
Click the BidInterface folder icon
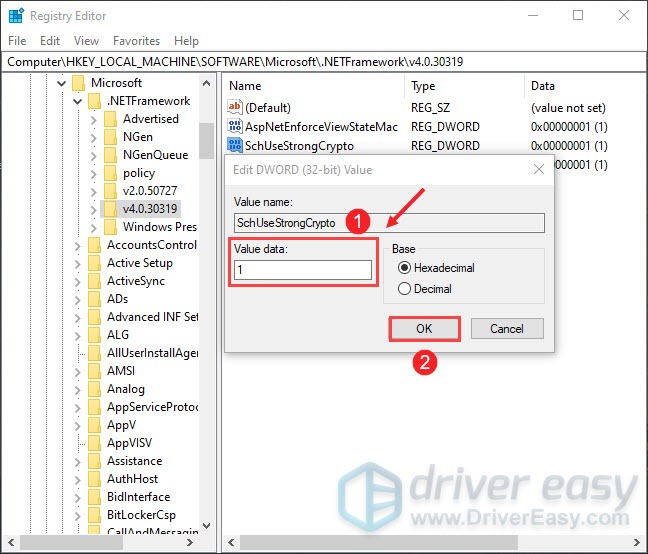[94, 497]
